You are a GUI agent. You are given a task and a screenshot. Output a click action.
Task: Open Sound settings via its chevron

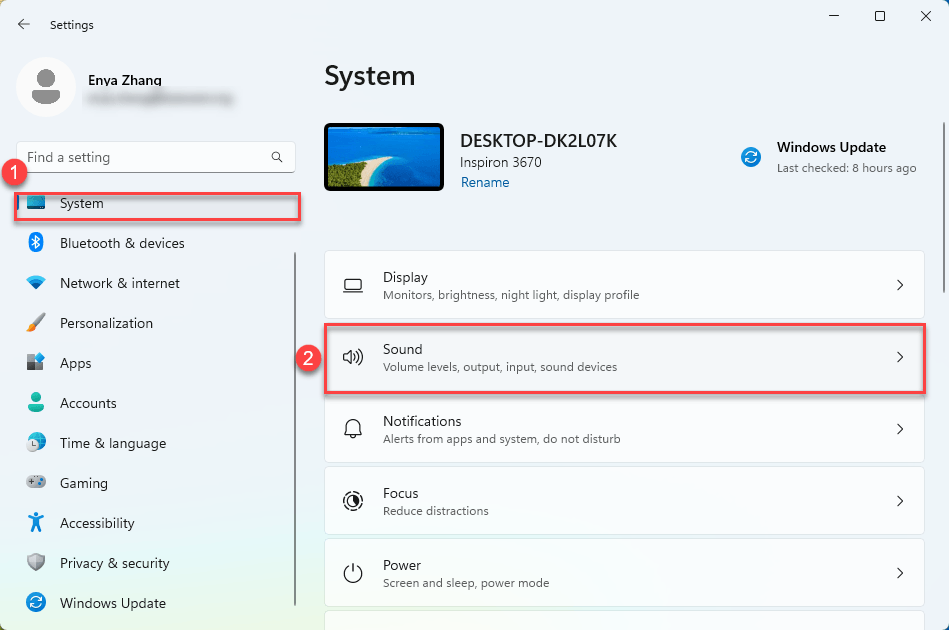click(899, 357)
